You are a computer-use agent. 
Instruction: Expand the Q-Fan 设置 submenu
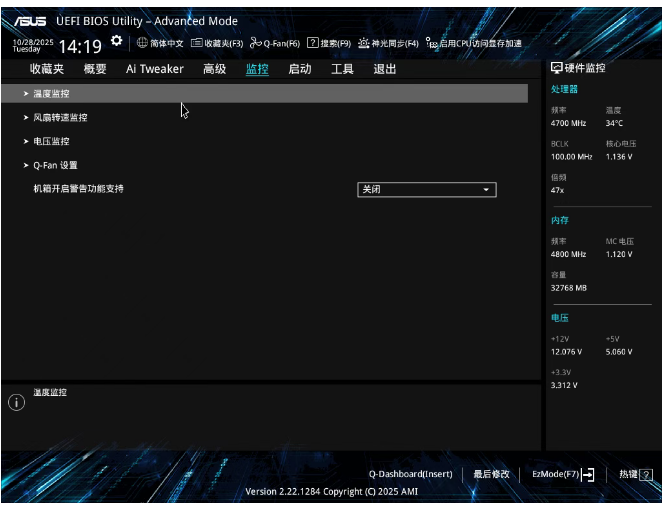pyautogui.click(x=55, y=165)
